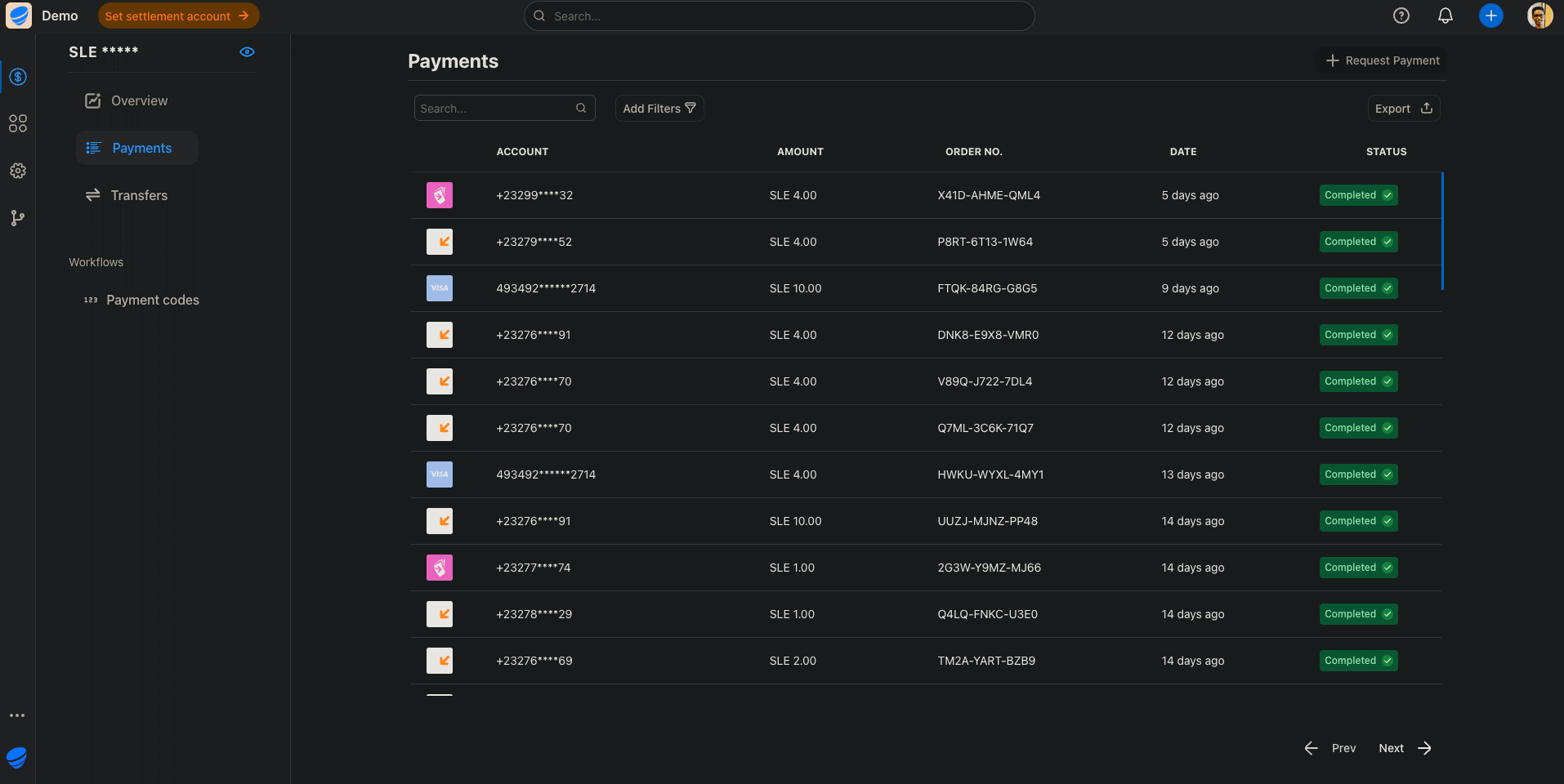
Task: Open the three-dots more menu in left rail
Action: coord(17,715)
